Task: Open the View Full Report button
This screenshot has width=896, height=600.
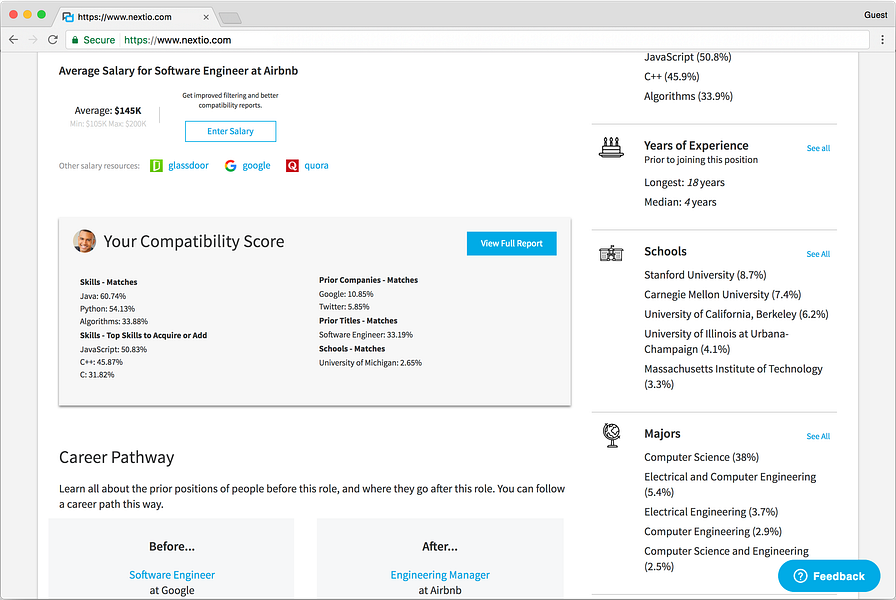Action: point(511,243)
